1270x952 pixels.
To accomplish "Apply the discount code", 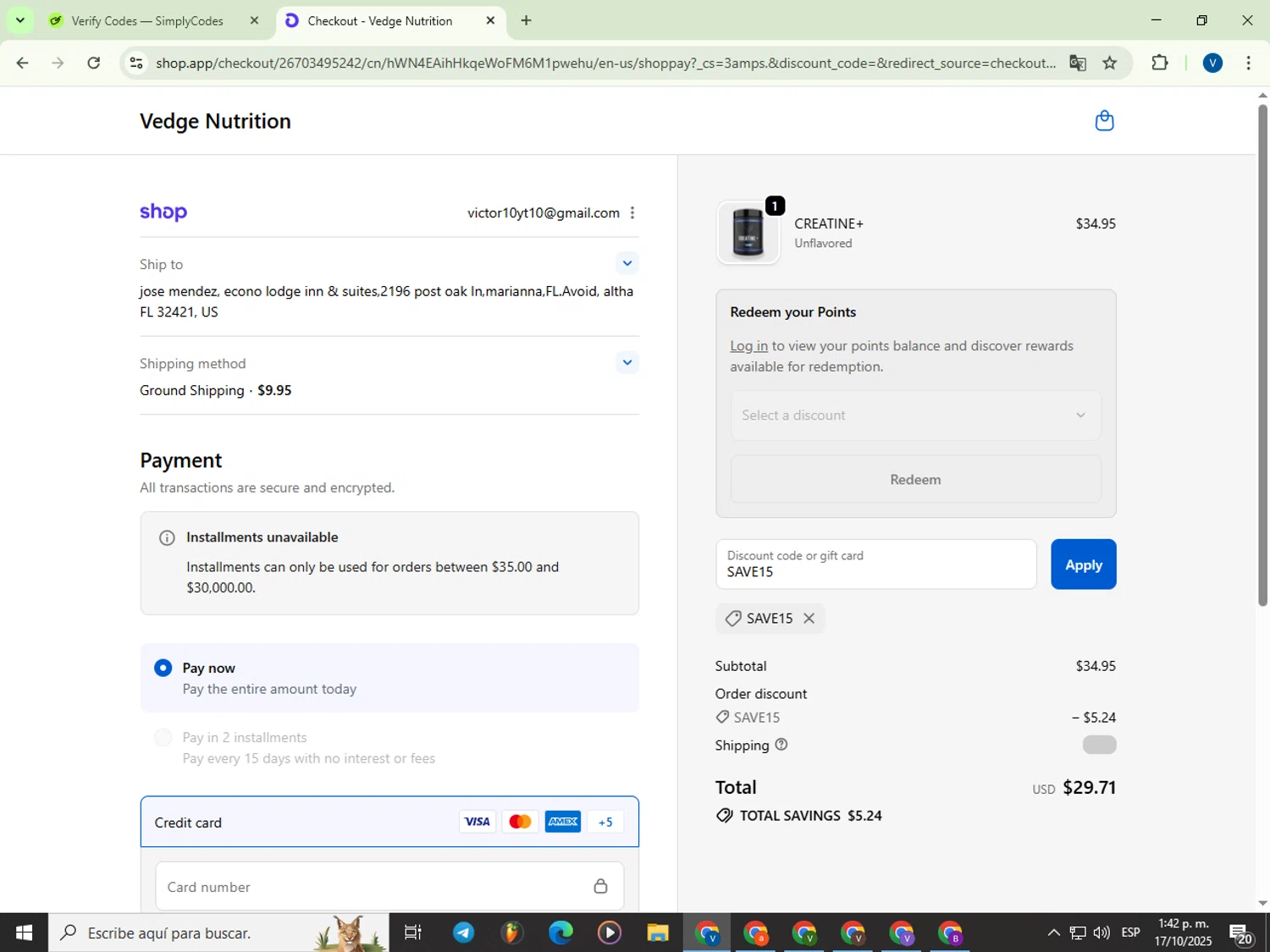I will coord(1084,564).
